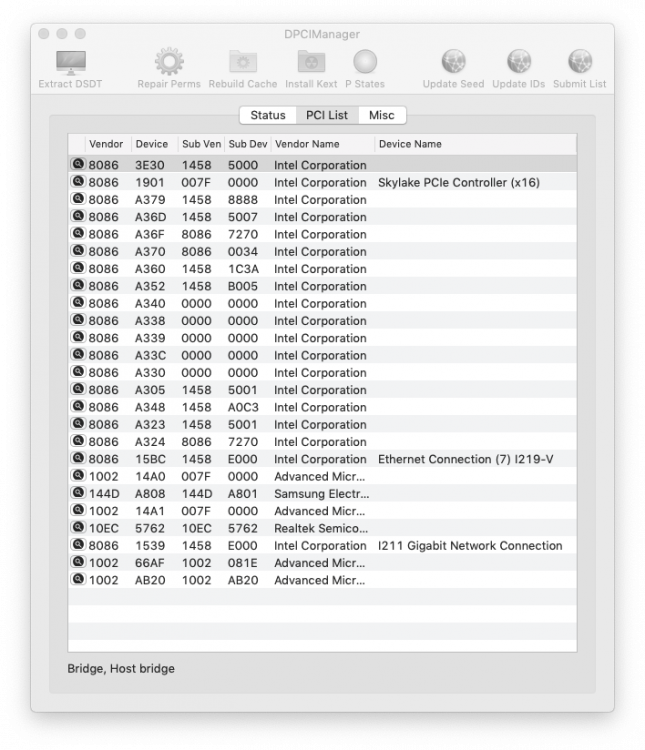Viewport: 645px width, 750px height.
Task: Click device ID cell '14A1'
Action: [x=150, y=511]
